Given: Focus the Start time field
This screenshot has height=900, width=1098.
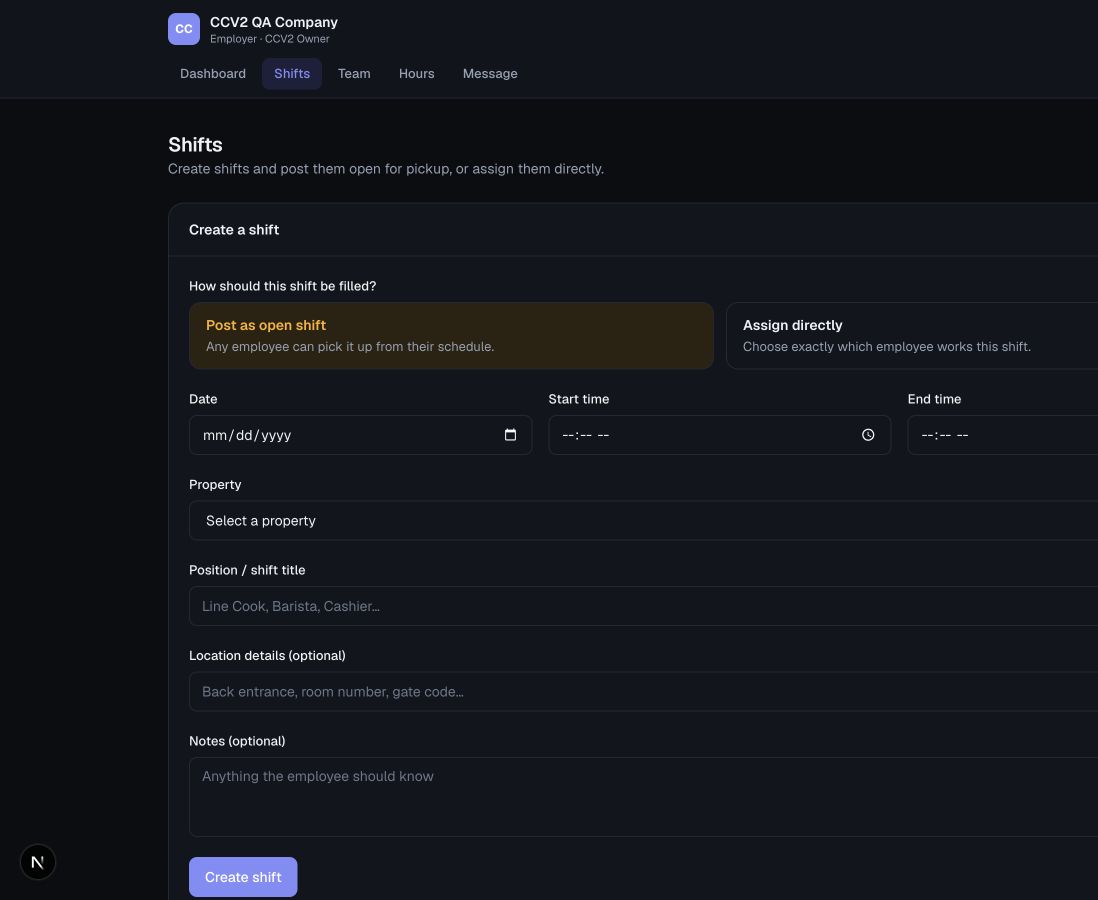Looking at the screenshot, I should point(719,435).
